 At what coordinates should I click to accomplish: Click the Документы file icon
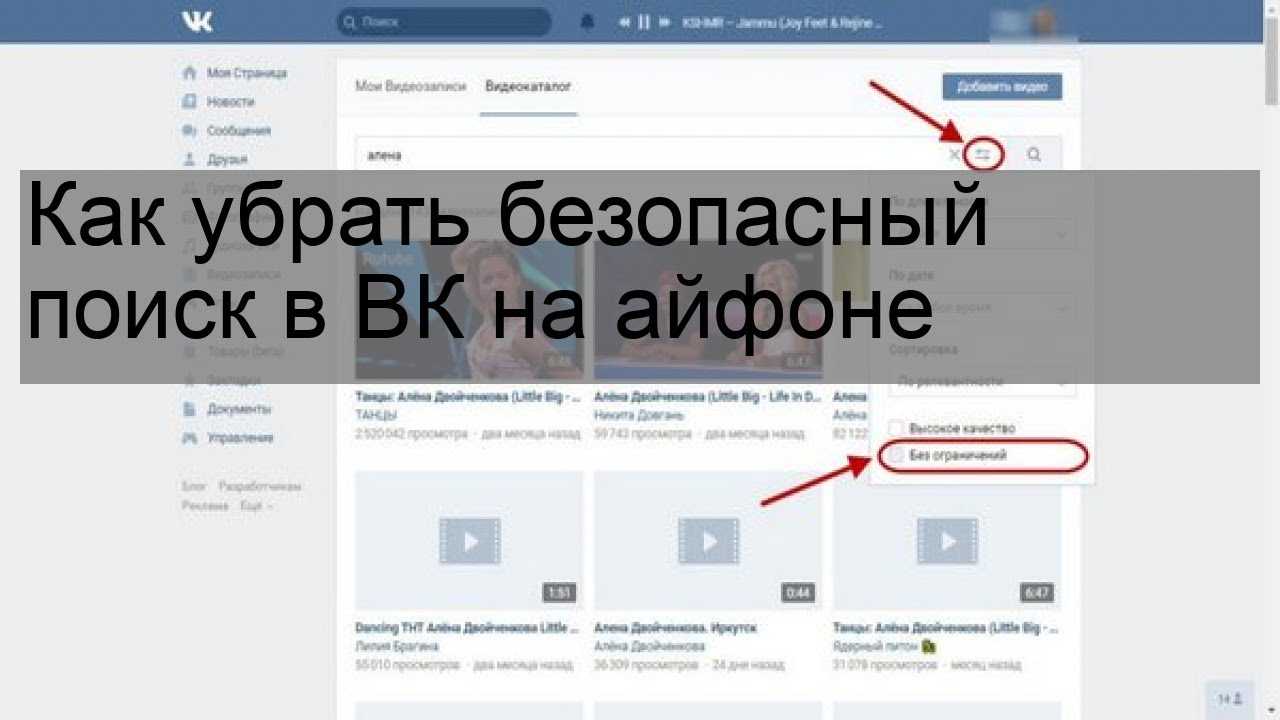[x=189, y=409]
